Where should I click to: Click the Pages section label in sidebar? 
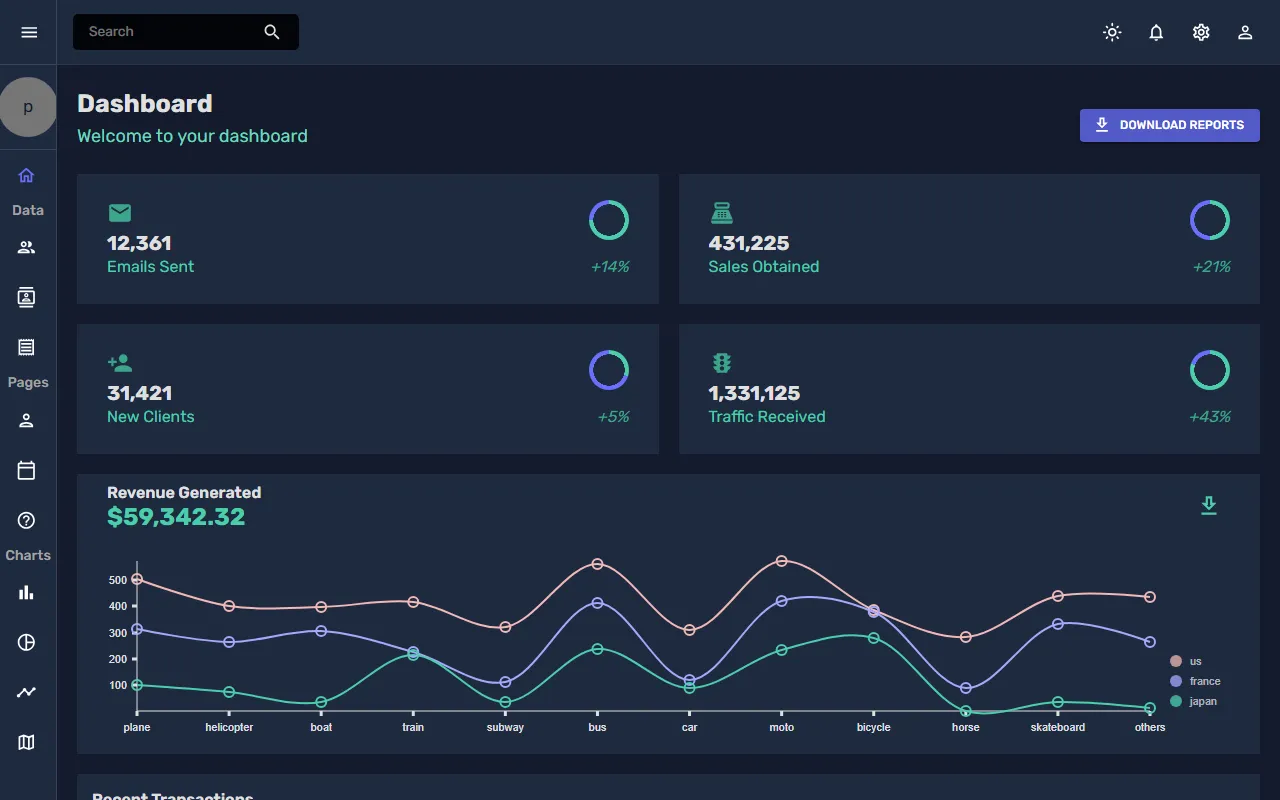point(28,383)
